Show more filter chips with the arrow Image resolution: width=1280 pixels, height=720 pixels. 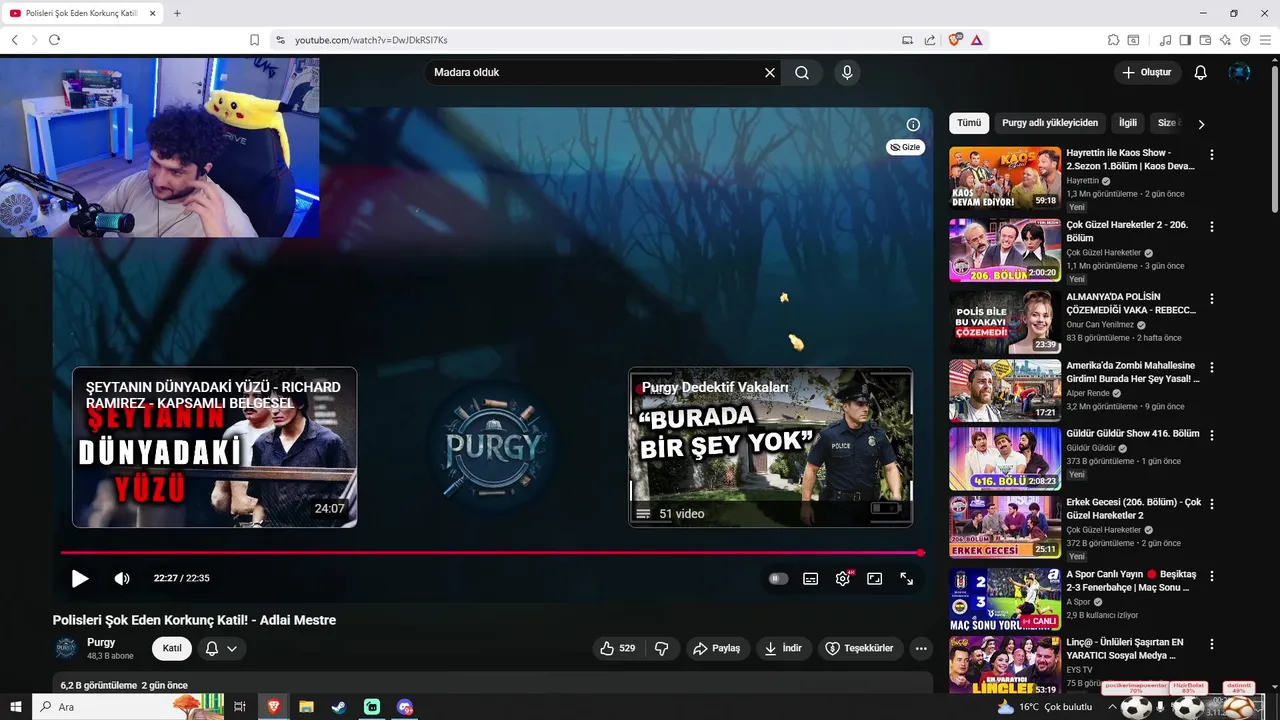[1201, 124]
